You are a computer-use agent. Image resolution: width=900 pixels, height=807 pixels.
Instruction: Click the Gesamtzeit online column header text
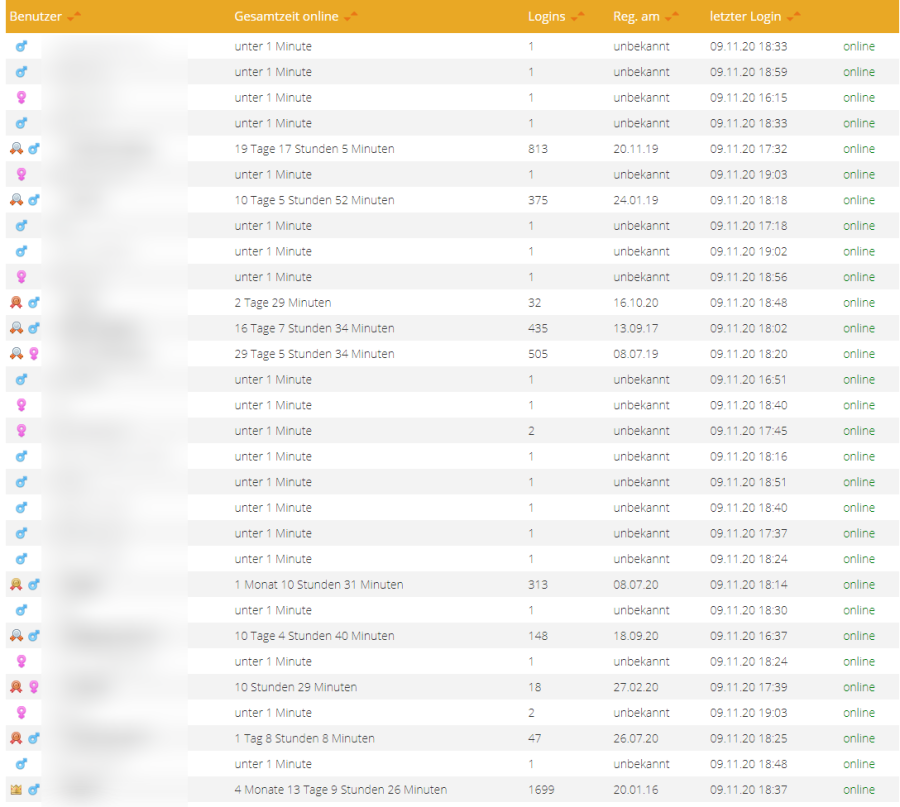[x=286, y=17]
